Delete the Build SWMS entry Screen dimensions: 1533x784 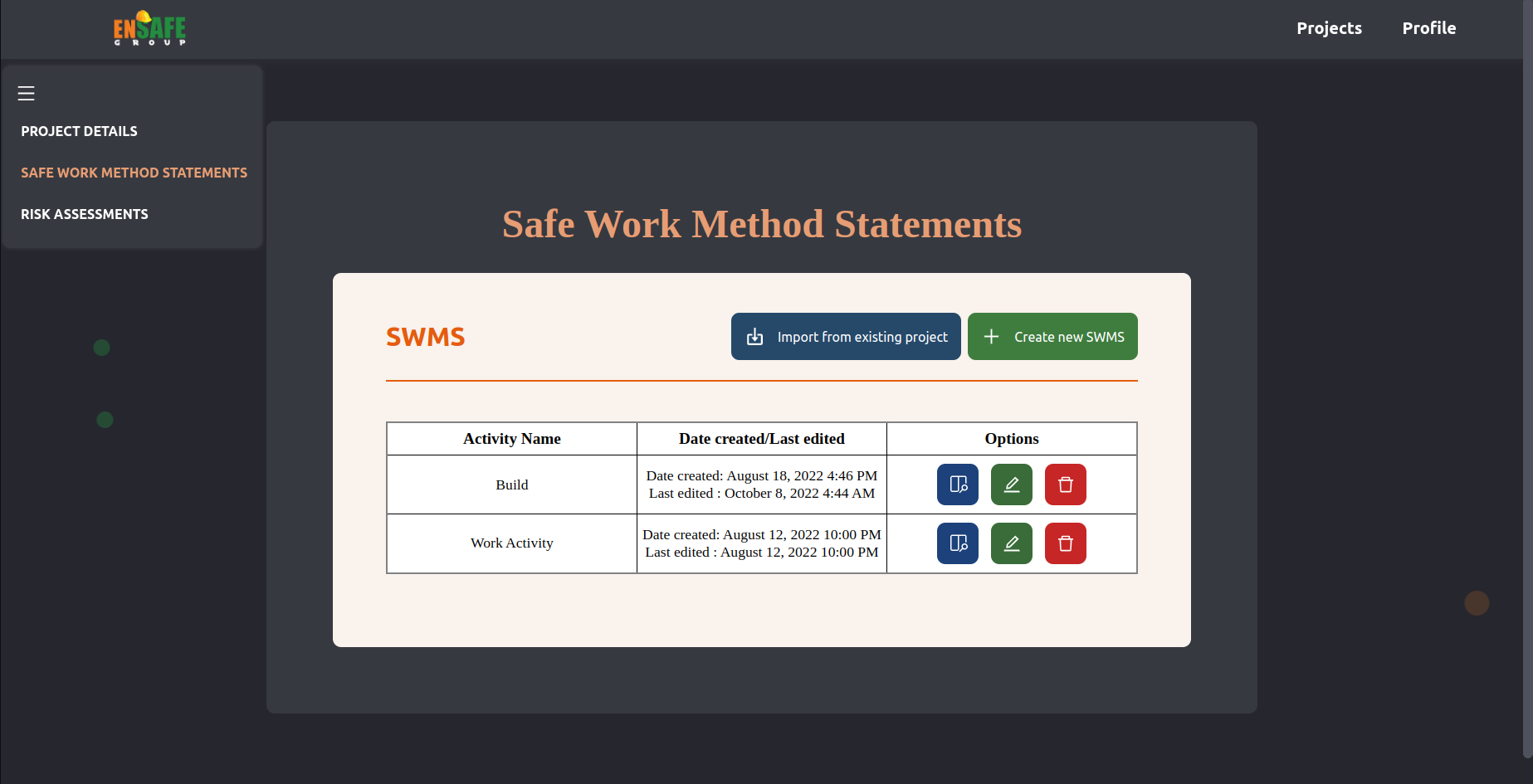point(1066,485)
